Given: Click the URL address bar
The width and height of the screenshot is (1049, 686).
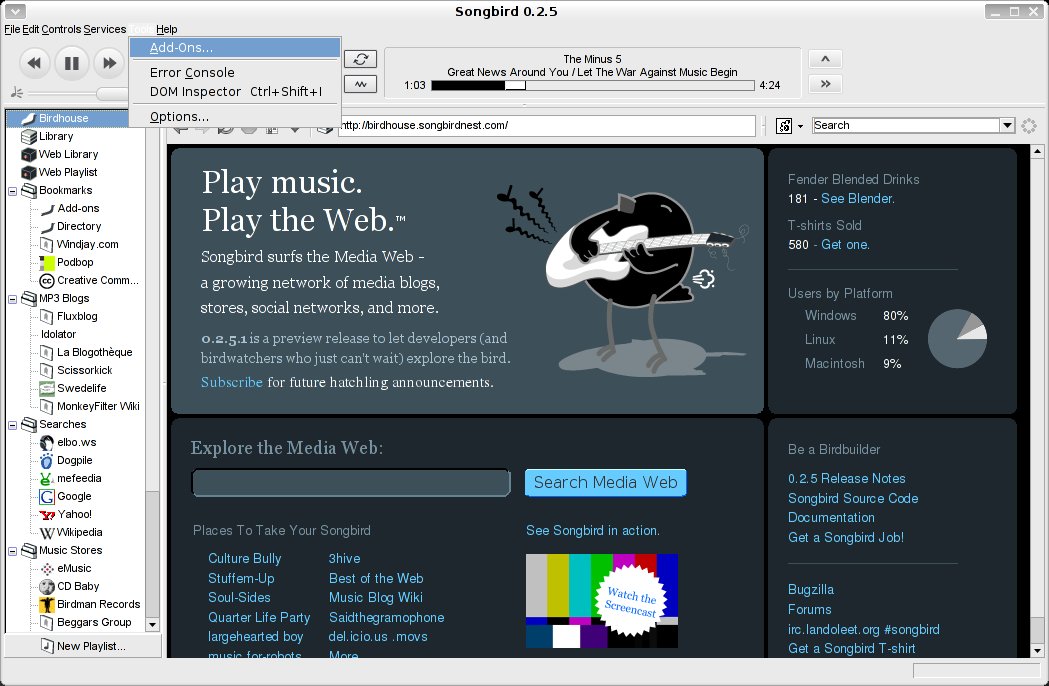Looking at the screenshot, I should click(547, 125).
